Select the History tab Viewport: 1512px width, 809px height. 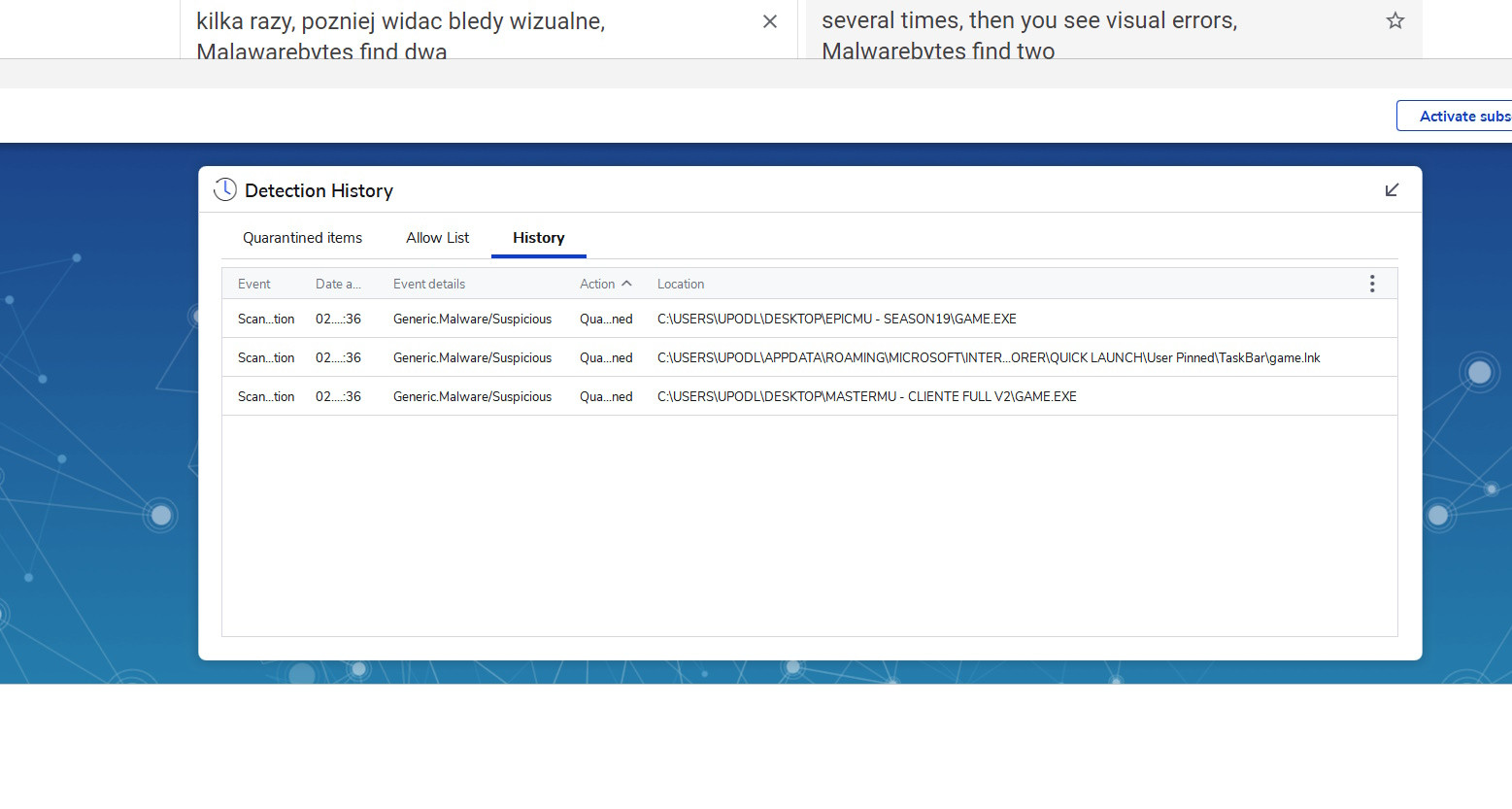pyautogui.click(x=539, y=238)
